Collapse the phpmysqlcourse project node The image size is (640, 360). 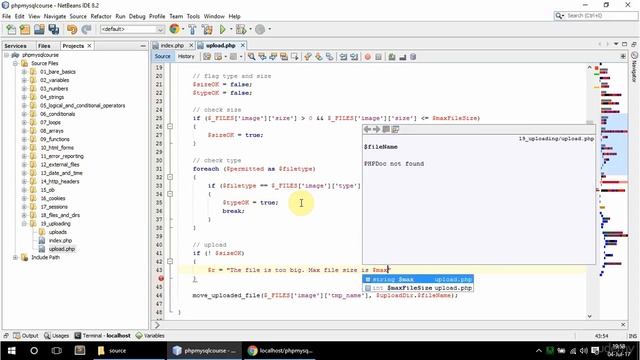[7, 55]
